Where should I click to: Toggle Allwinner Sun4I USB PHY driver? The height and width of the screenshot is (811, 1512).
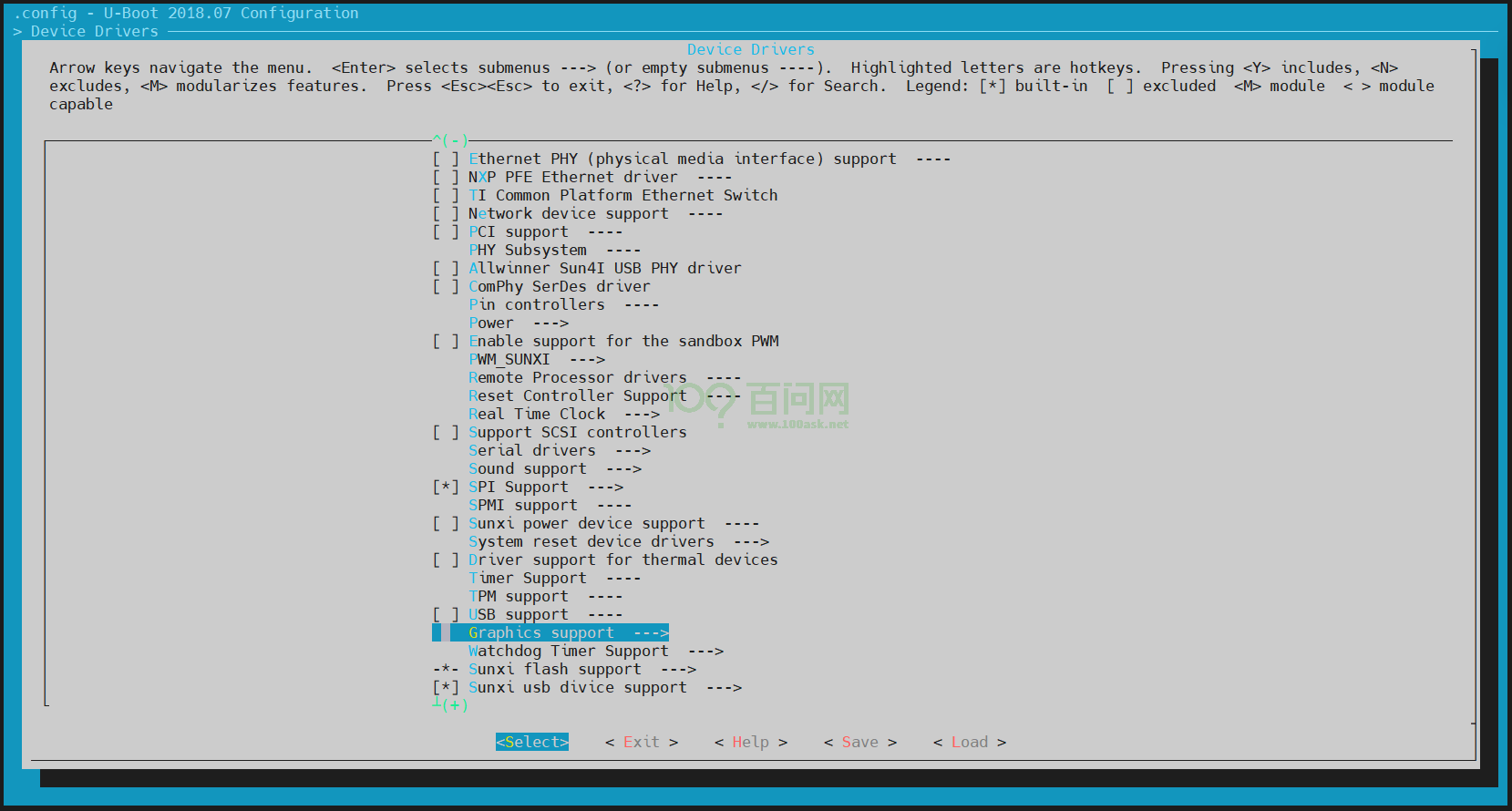[x=446, y=269]
